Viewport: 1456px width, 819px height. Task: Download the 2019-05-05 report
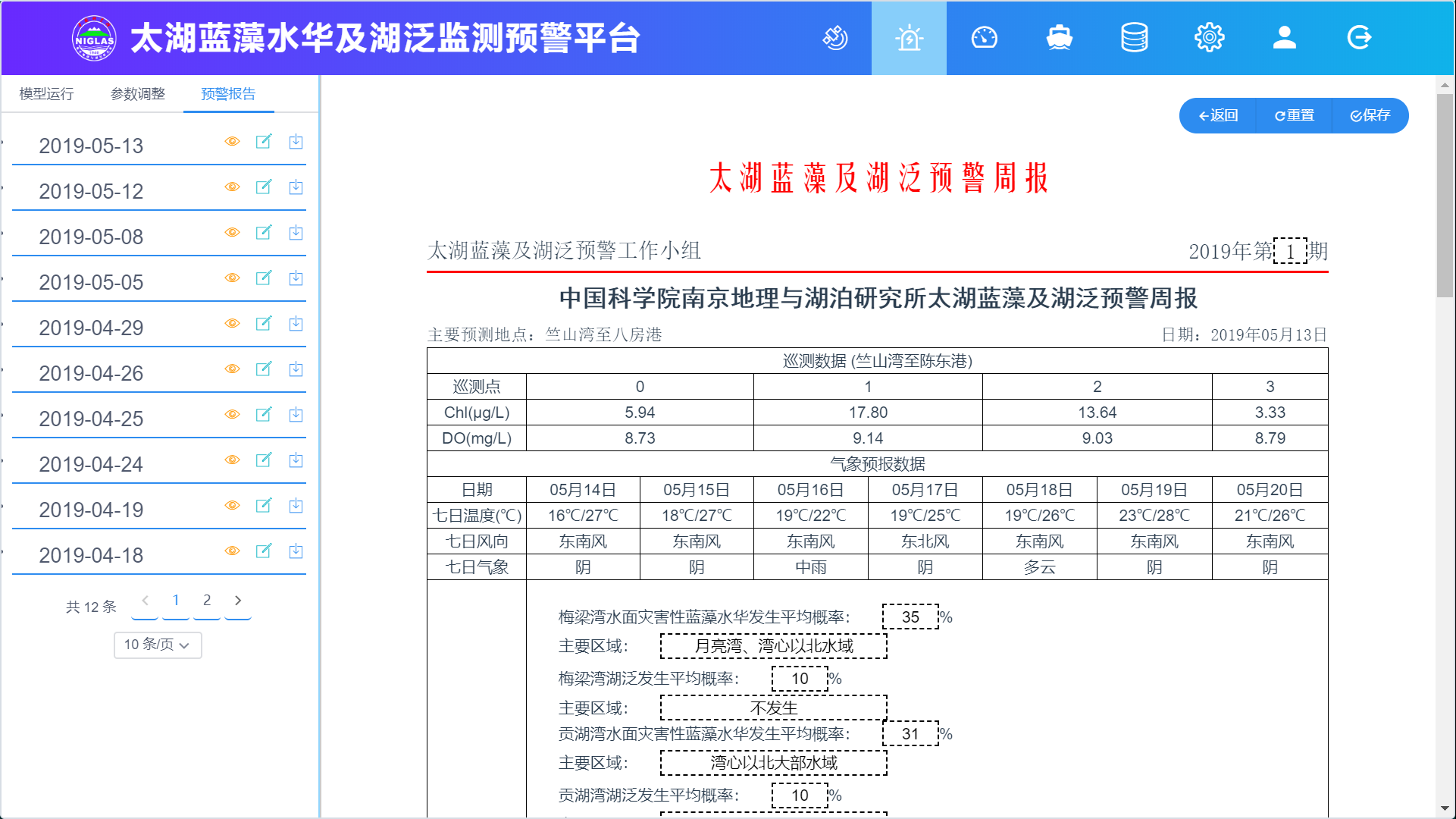coord(296,278)
